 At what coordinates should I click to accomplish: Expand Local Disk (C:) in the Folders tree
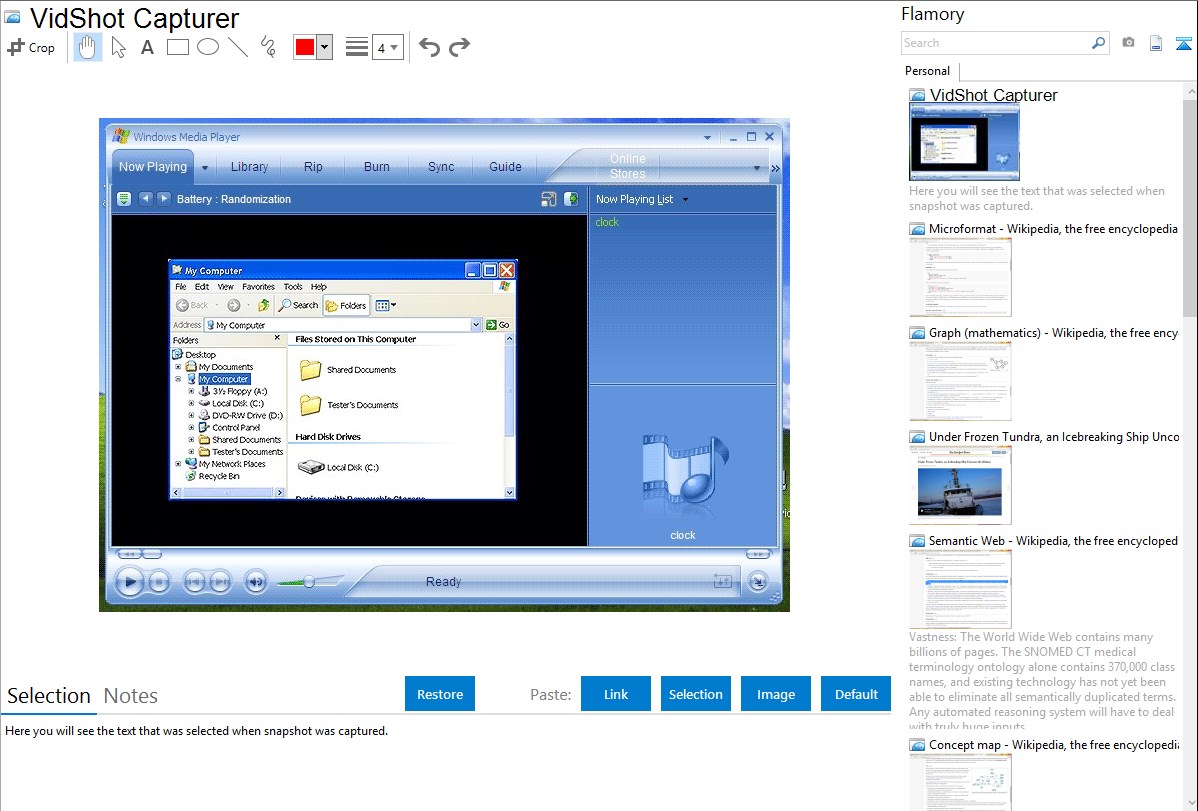click(191, 404)
